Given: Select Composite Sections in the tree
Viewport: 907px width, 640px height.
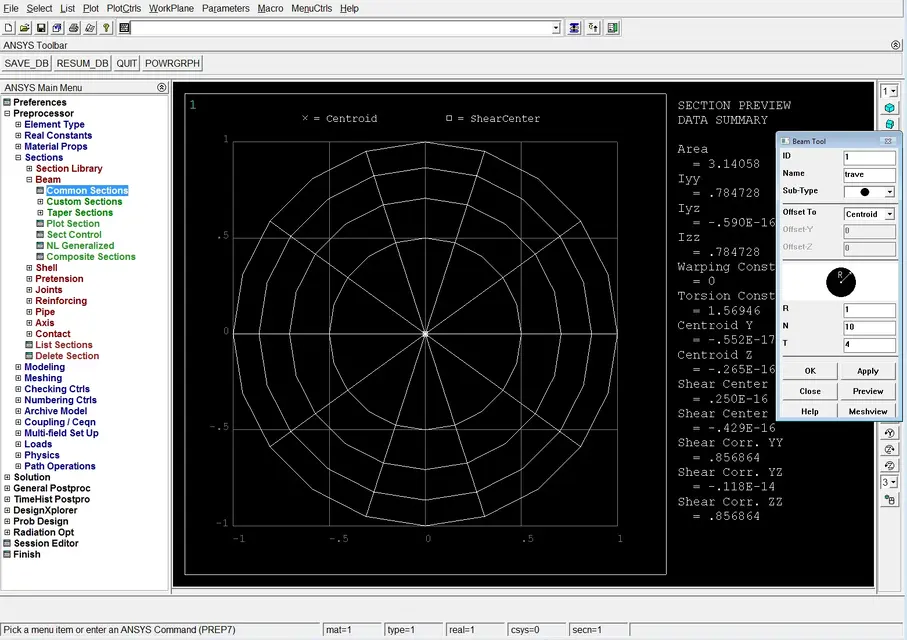Looking at the screenshot, I should pyautogui.click(x=91, y=256).
